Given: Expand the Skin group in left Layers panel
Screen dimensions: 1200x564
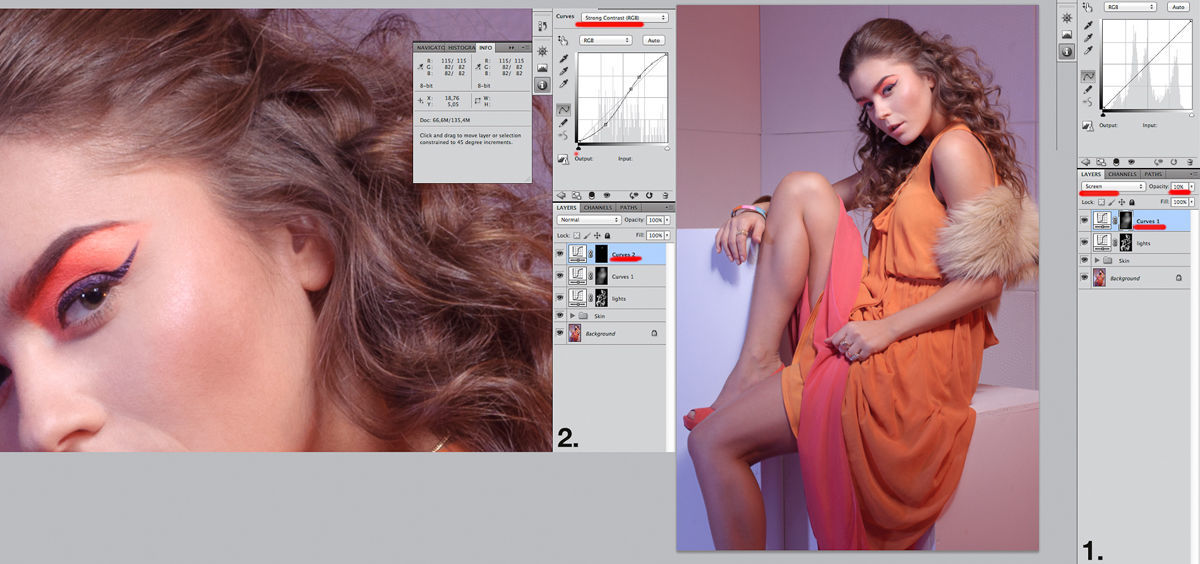Looking at the screenshot, I should coord(575,316).
